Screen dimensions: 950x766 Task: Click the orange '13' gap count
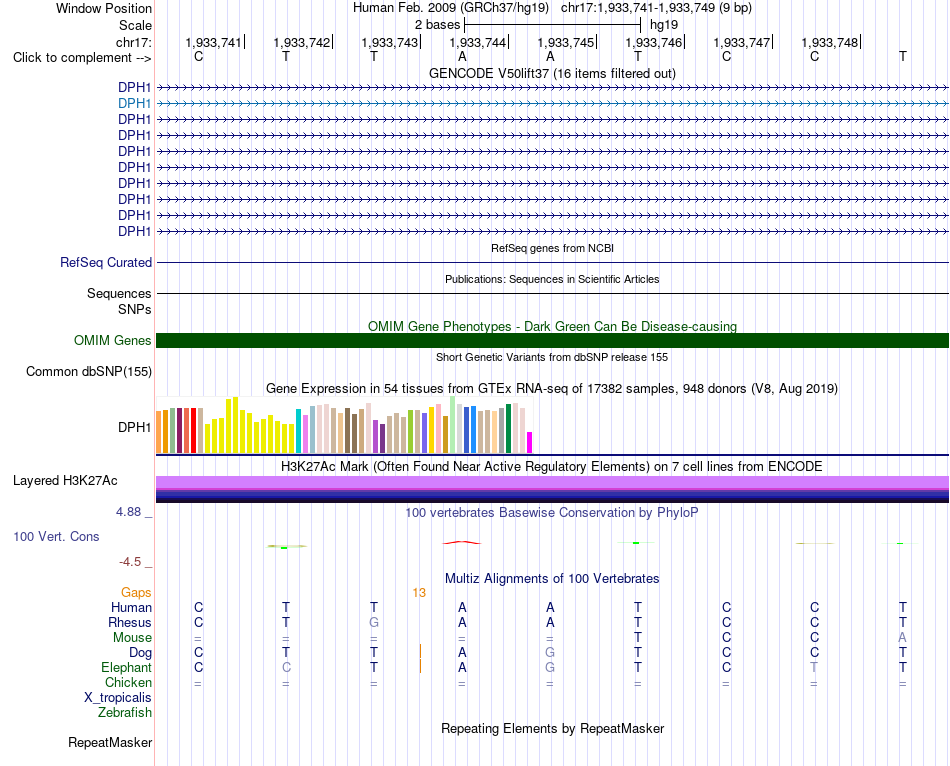click(419, 593)
